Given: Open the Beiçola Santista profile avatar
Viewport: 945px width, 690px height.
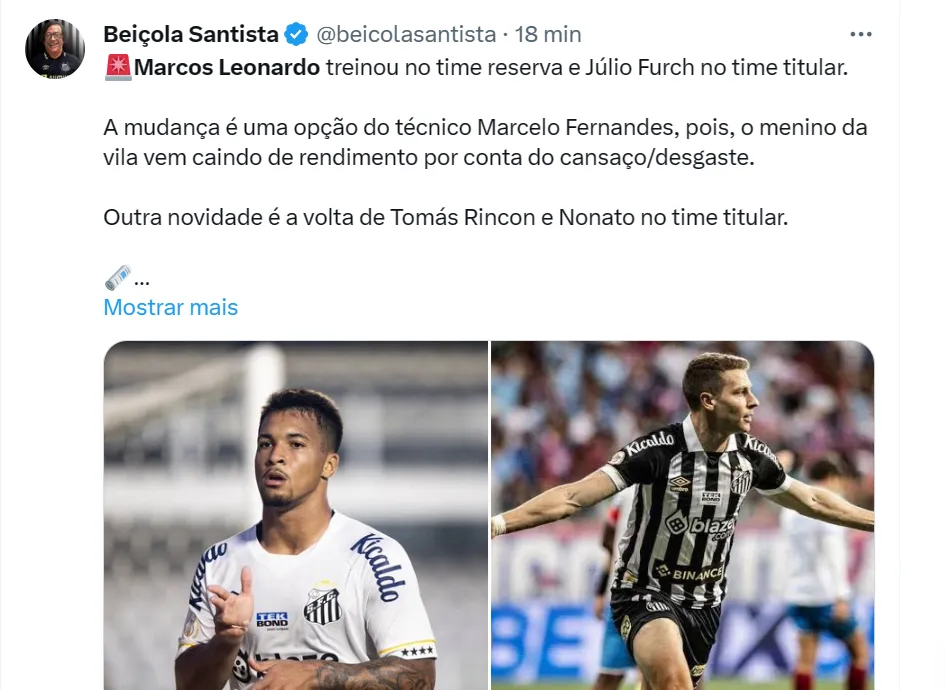Looking at the screenshot, I should coord(55,49).
